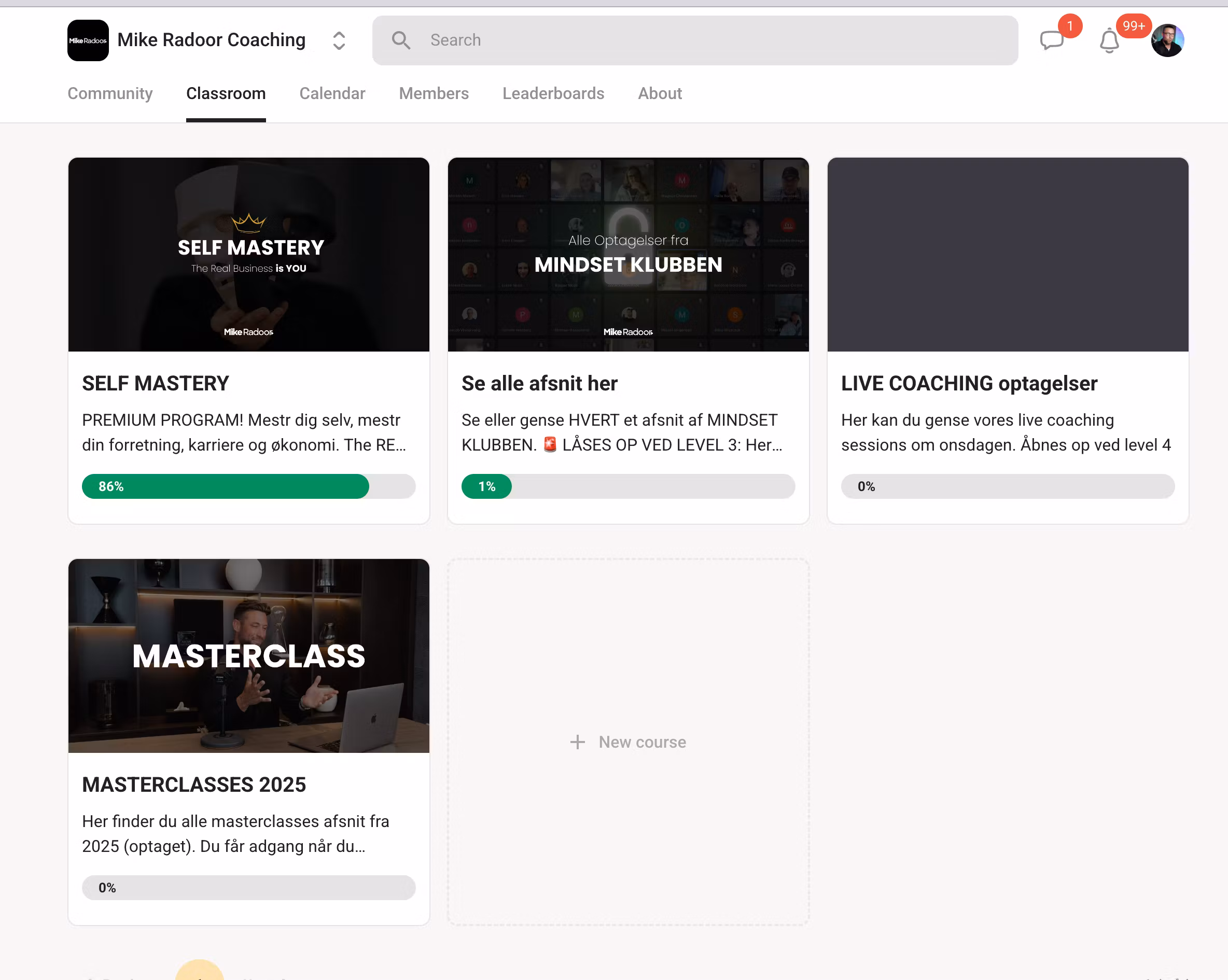
Task: Switch to the Community tab
Action: pyautogui.click(x=110, y=93)
